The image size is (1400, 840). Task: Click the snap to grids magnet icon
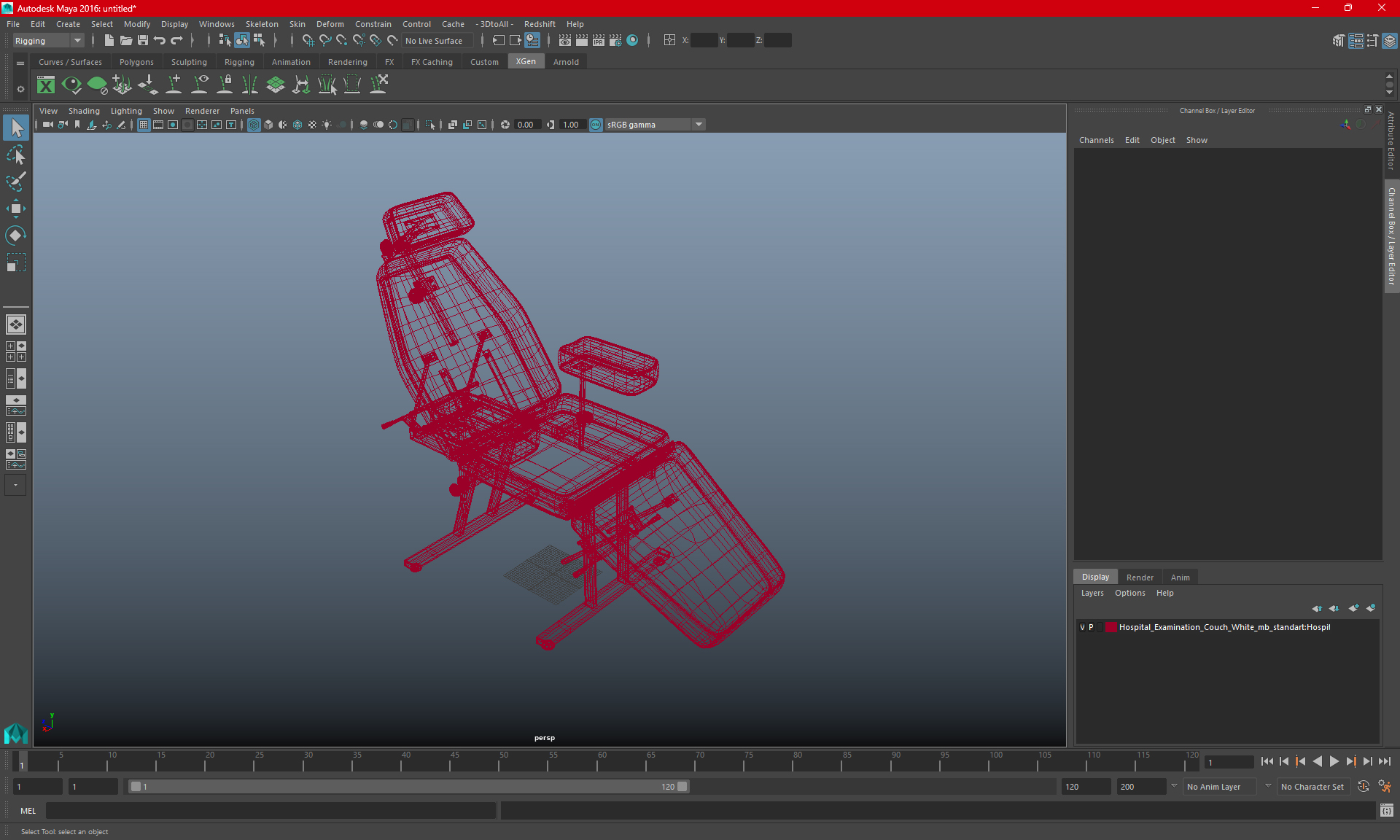[308, 41]
